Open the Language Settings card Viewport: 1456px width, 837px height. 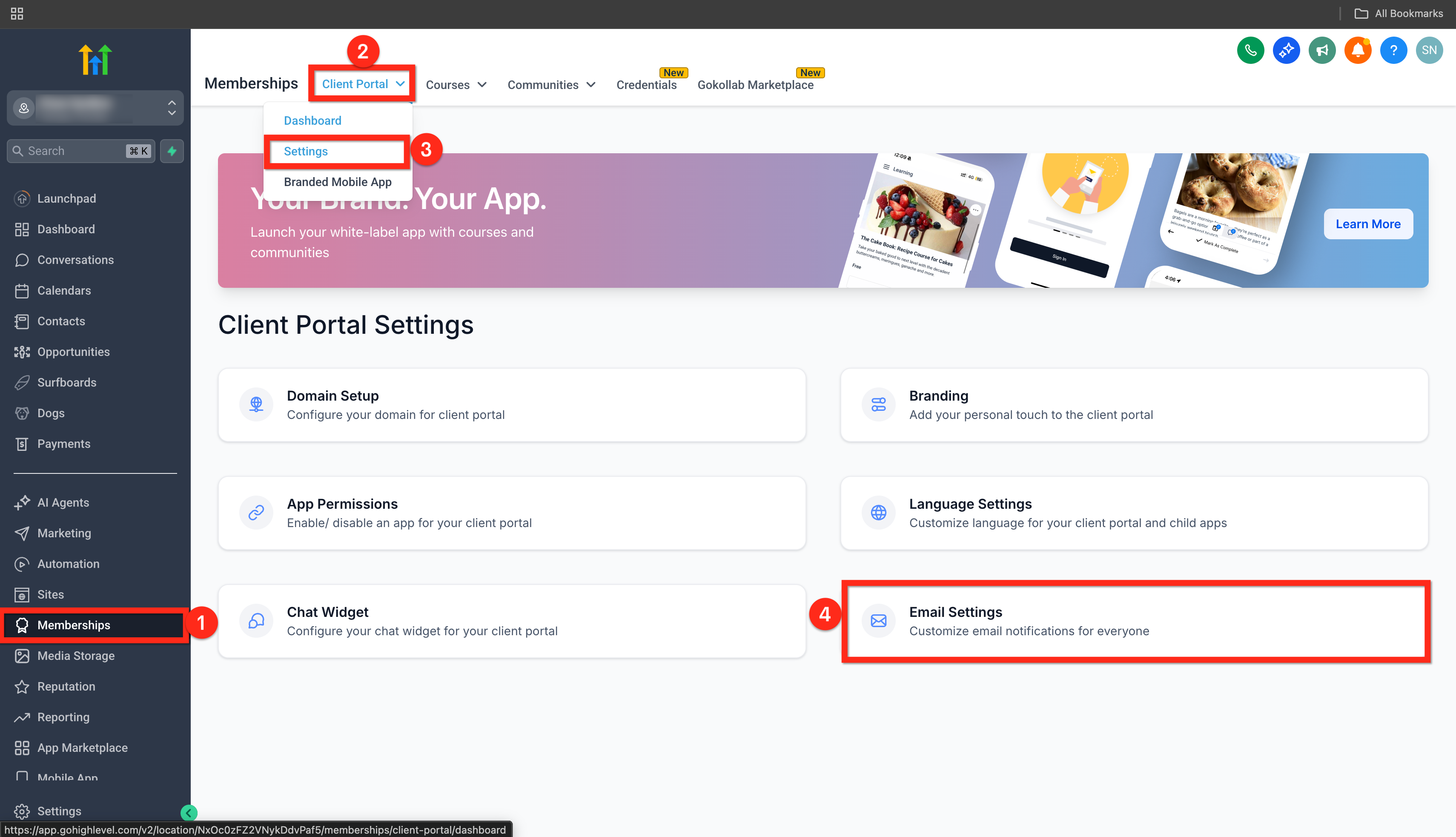coord(1134,513)
